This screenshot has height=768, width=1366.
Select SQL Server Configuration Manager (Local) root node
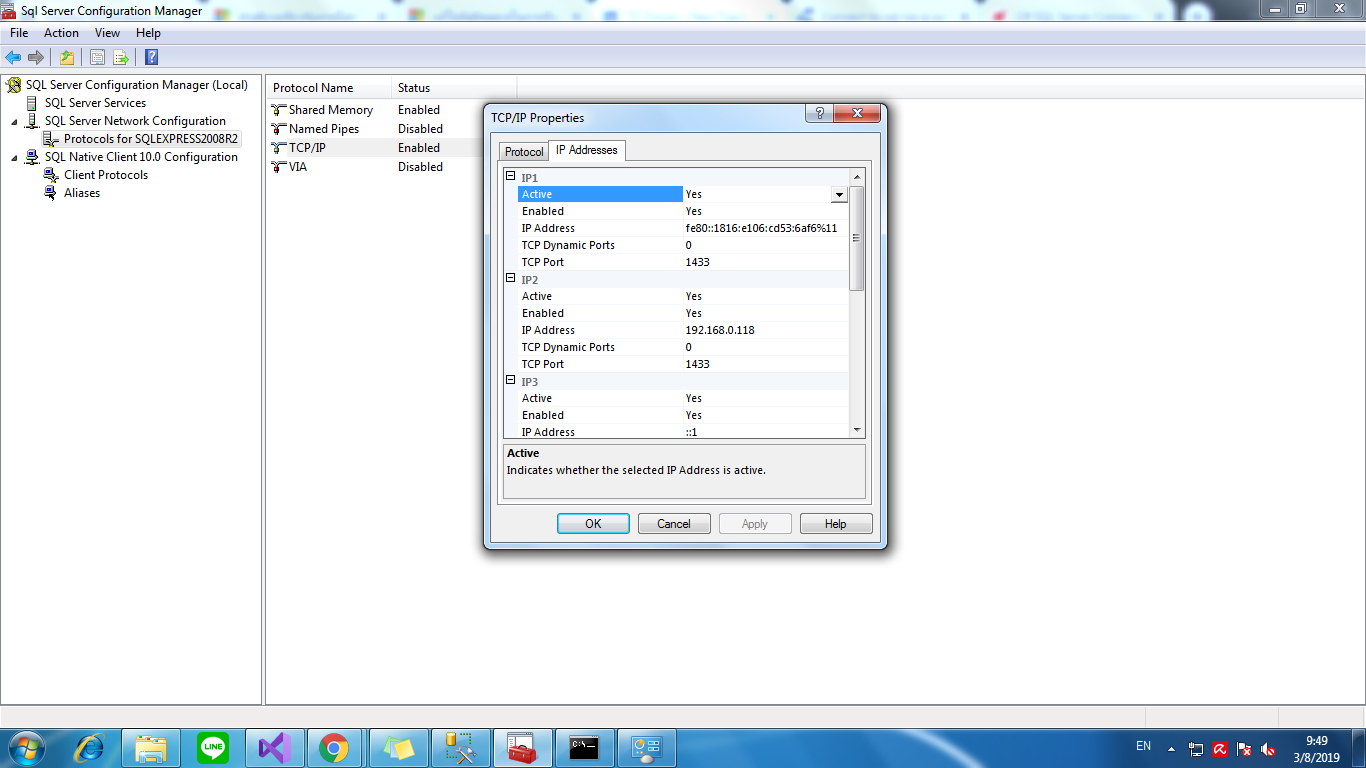tap(137, 85)
